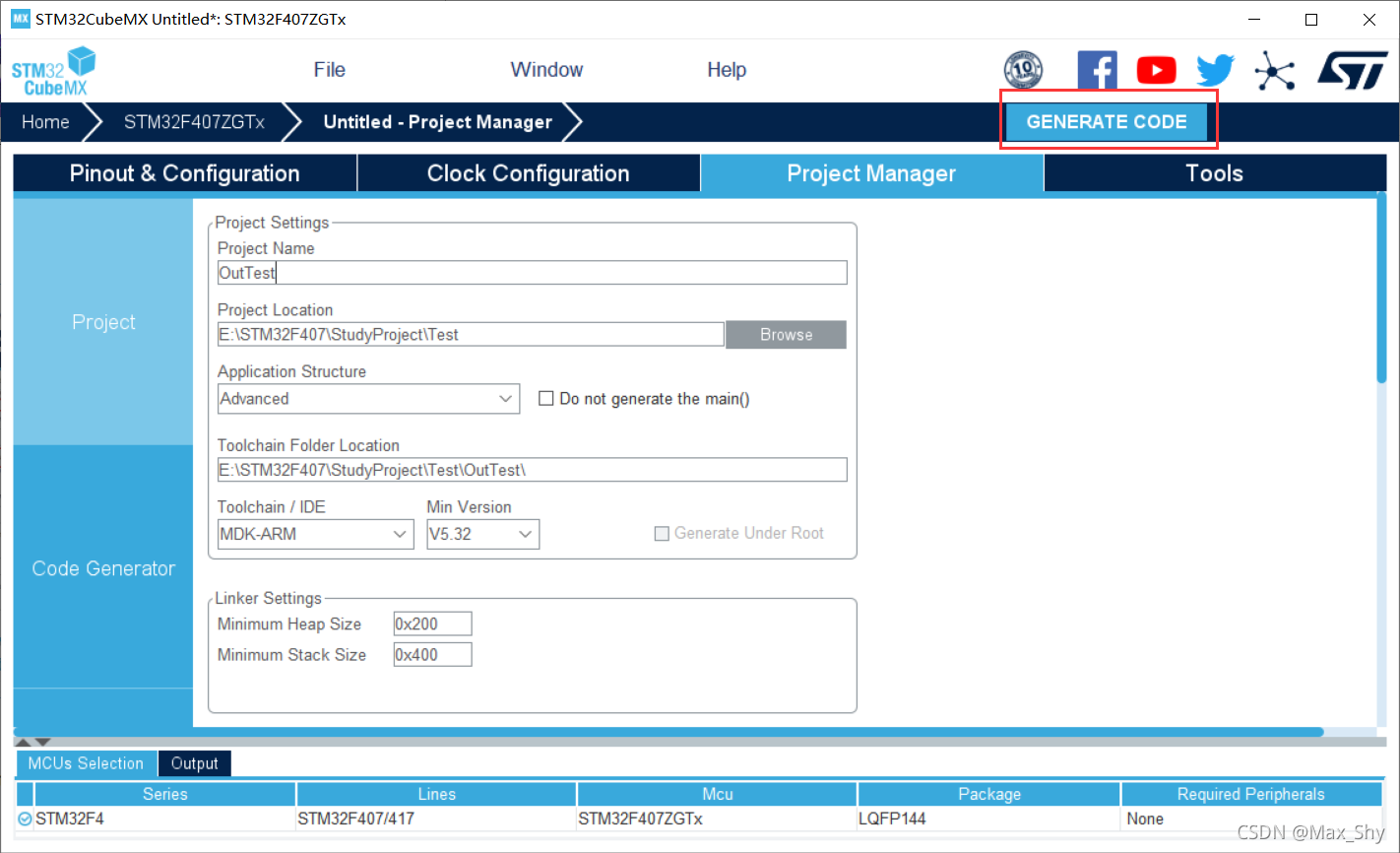The image size is (1400, 853).
Task: Open the 10 years anniversary badge icon
Action: 1023,71
